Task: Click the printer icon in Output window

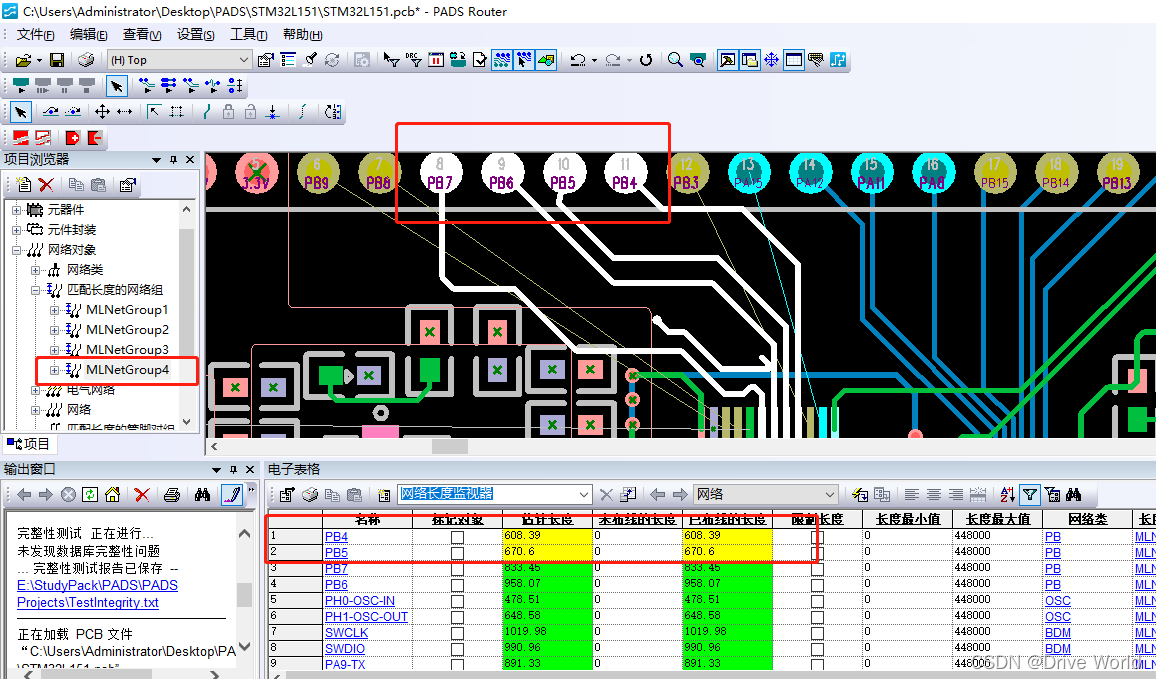Action: pos(172,495)
